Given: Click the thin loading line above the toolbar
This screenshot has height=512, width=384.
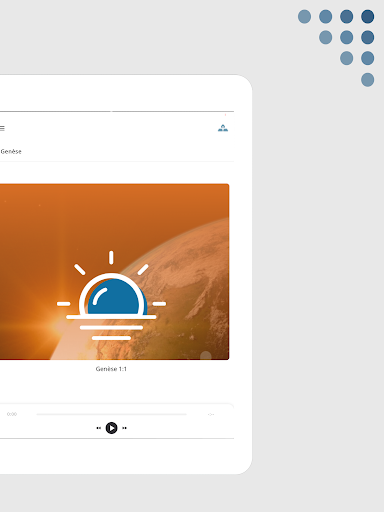Looking at the screenshot, I should (117, 111).
